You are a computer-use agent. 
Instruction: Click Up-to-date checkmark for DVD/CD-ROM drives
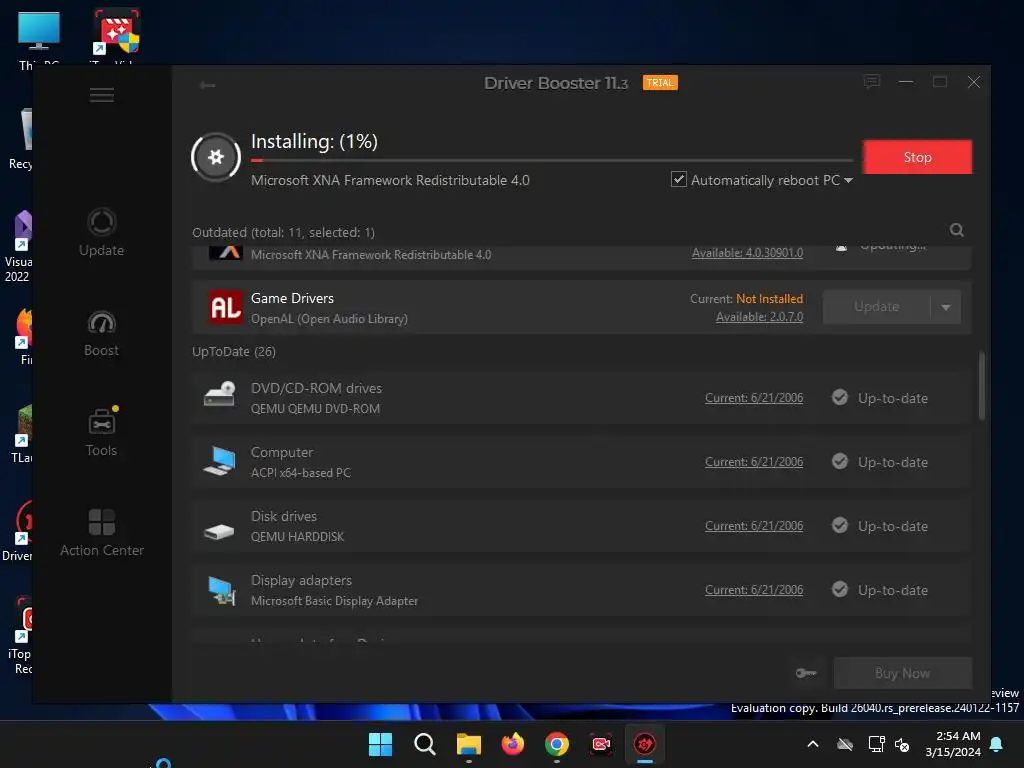point(840,397)
